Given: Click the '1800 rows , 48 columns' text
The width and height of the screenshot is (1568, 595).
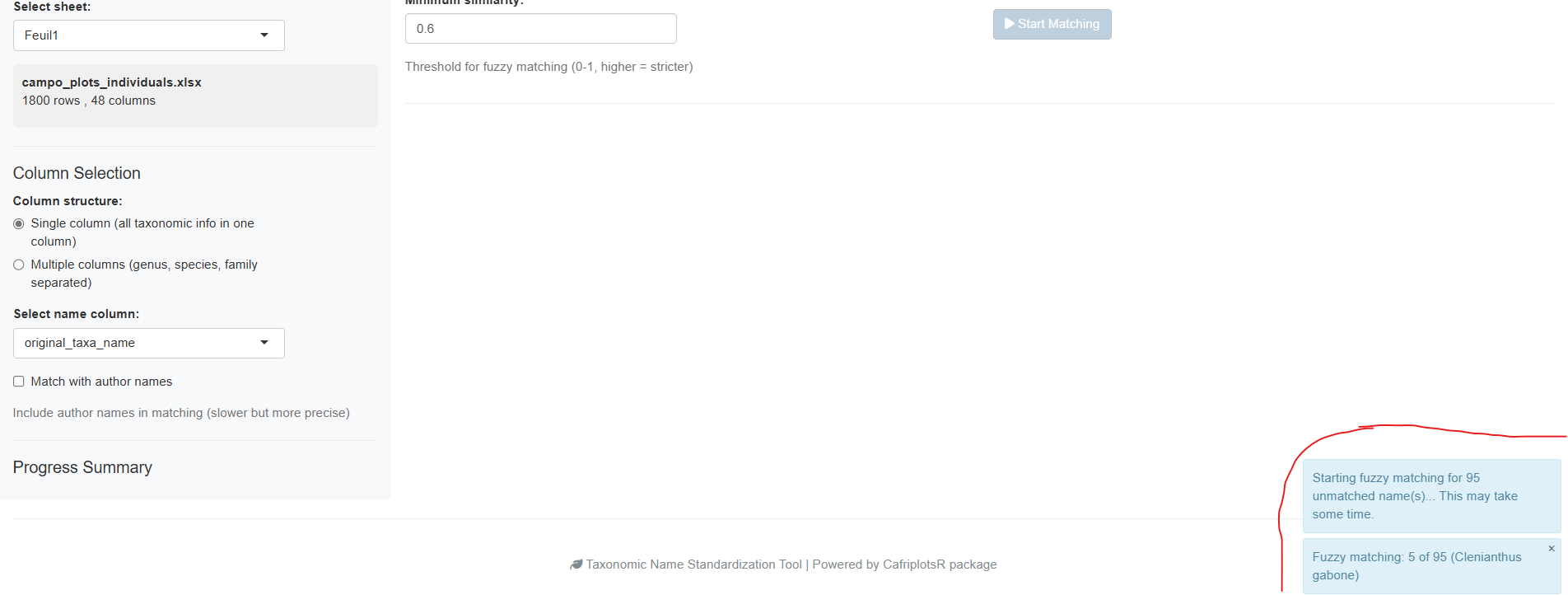Looking at the screenshot, I should coord(89,101).
